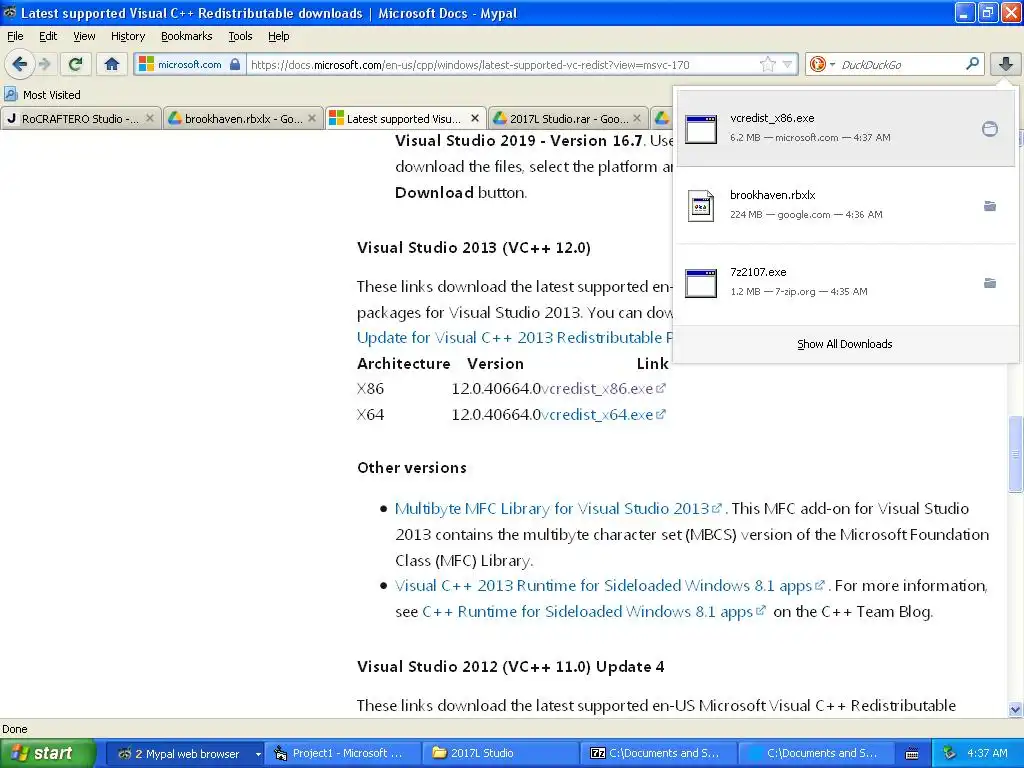Open the Edit menu
This screenshot has height=768, width=1024.
(x=48, y=36)
